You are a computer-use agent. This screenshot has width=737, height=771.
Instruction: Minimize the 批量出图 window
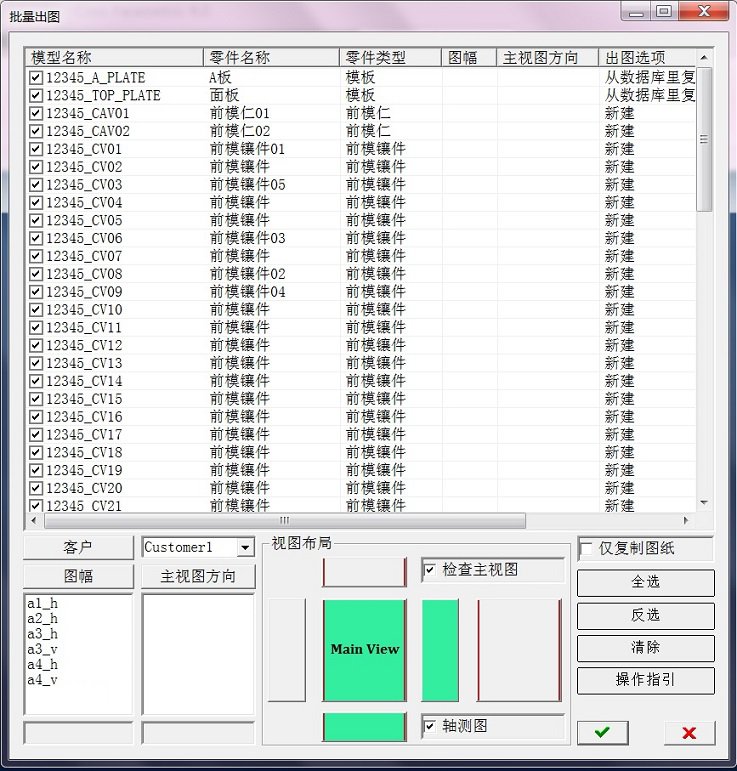pos(636,11)
